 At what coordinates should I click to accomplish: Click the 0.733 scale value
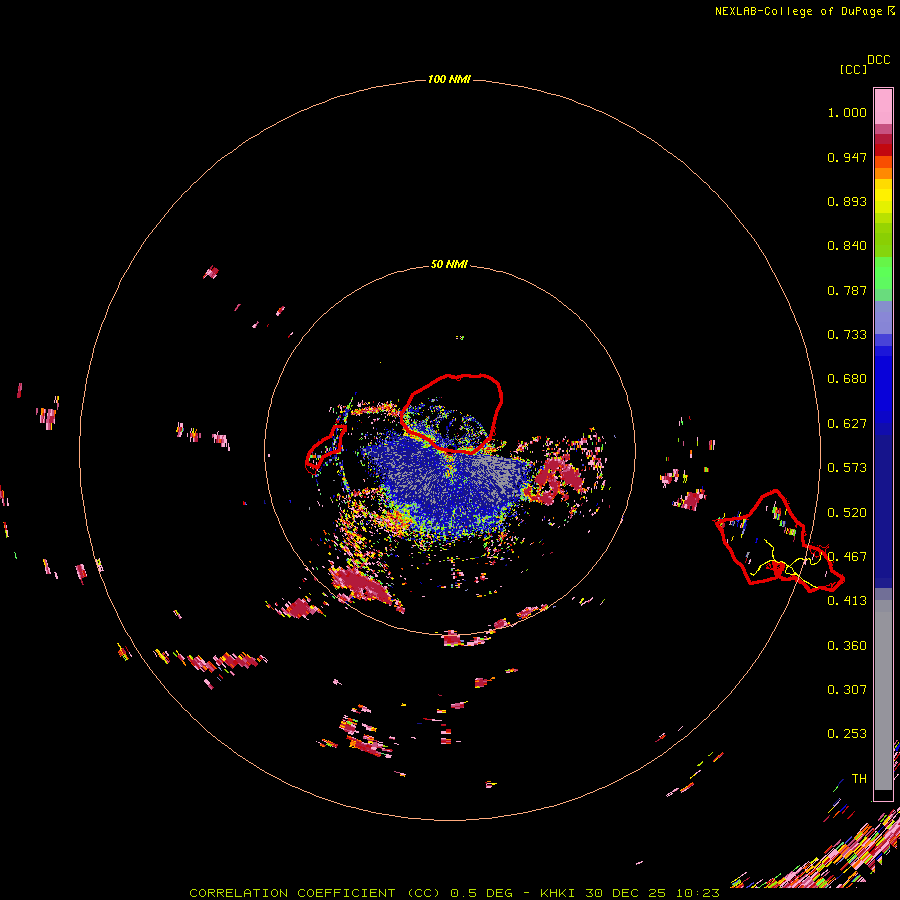[x=847, y=335]
